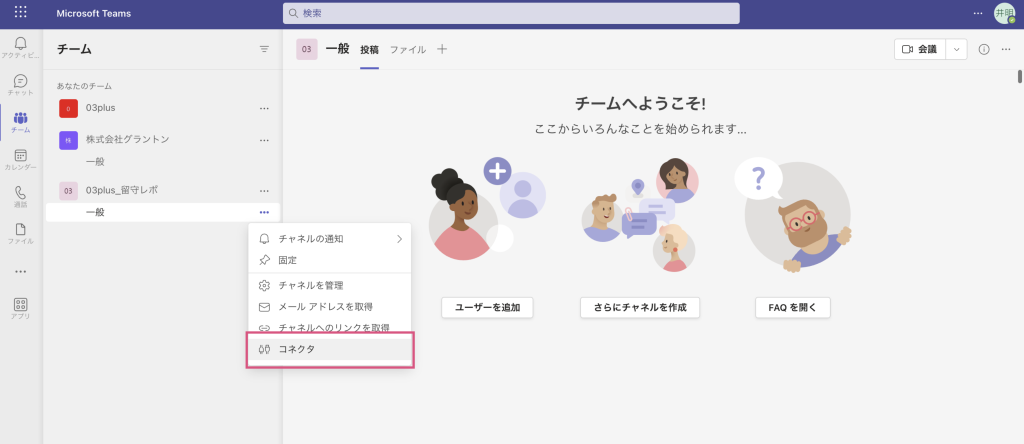Switch to the Files (ファイル) tab
This screenshot has height=444, width=1024.
coord(407,49)
